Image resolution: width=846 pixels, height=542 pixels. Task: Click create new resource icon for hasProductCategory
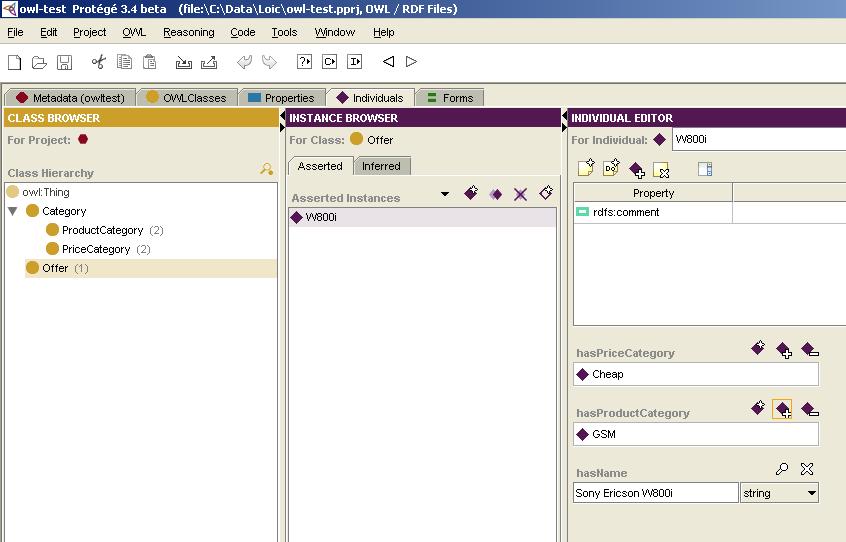(x=758, y=408)
